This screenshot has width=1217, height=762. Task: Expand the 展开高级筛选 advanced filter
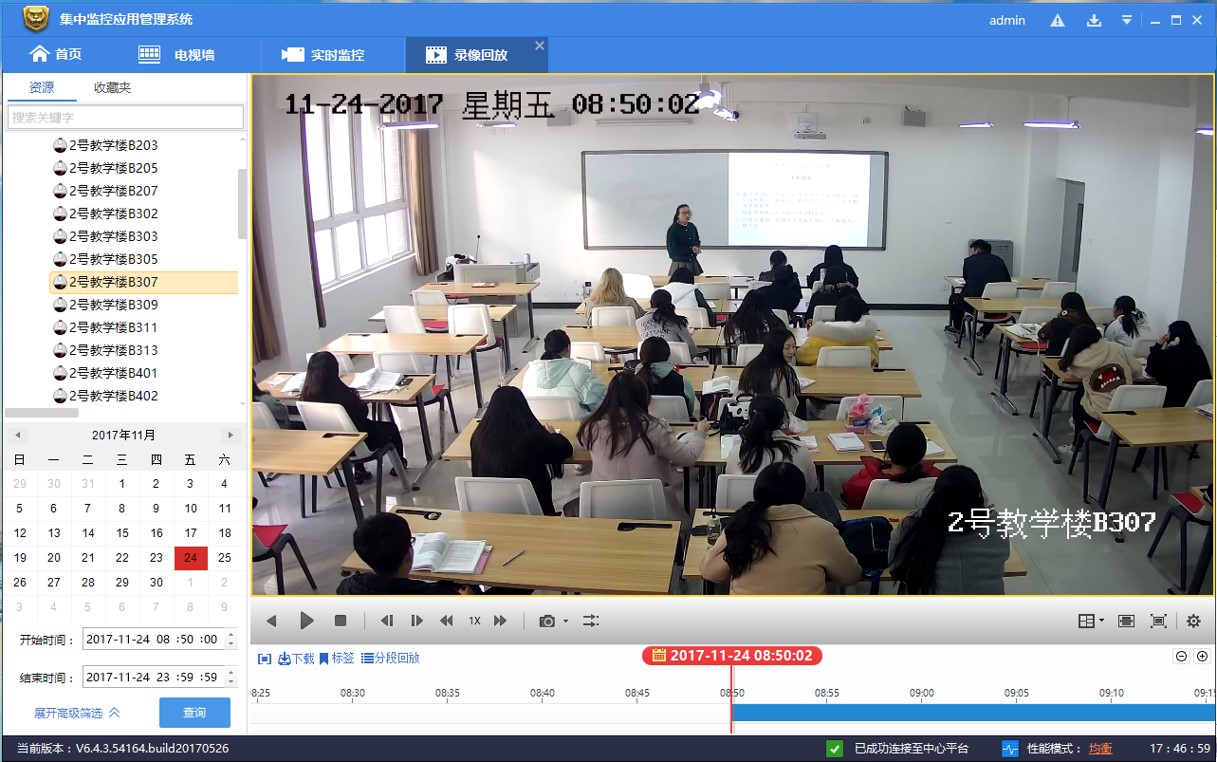(77, 713)
